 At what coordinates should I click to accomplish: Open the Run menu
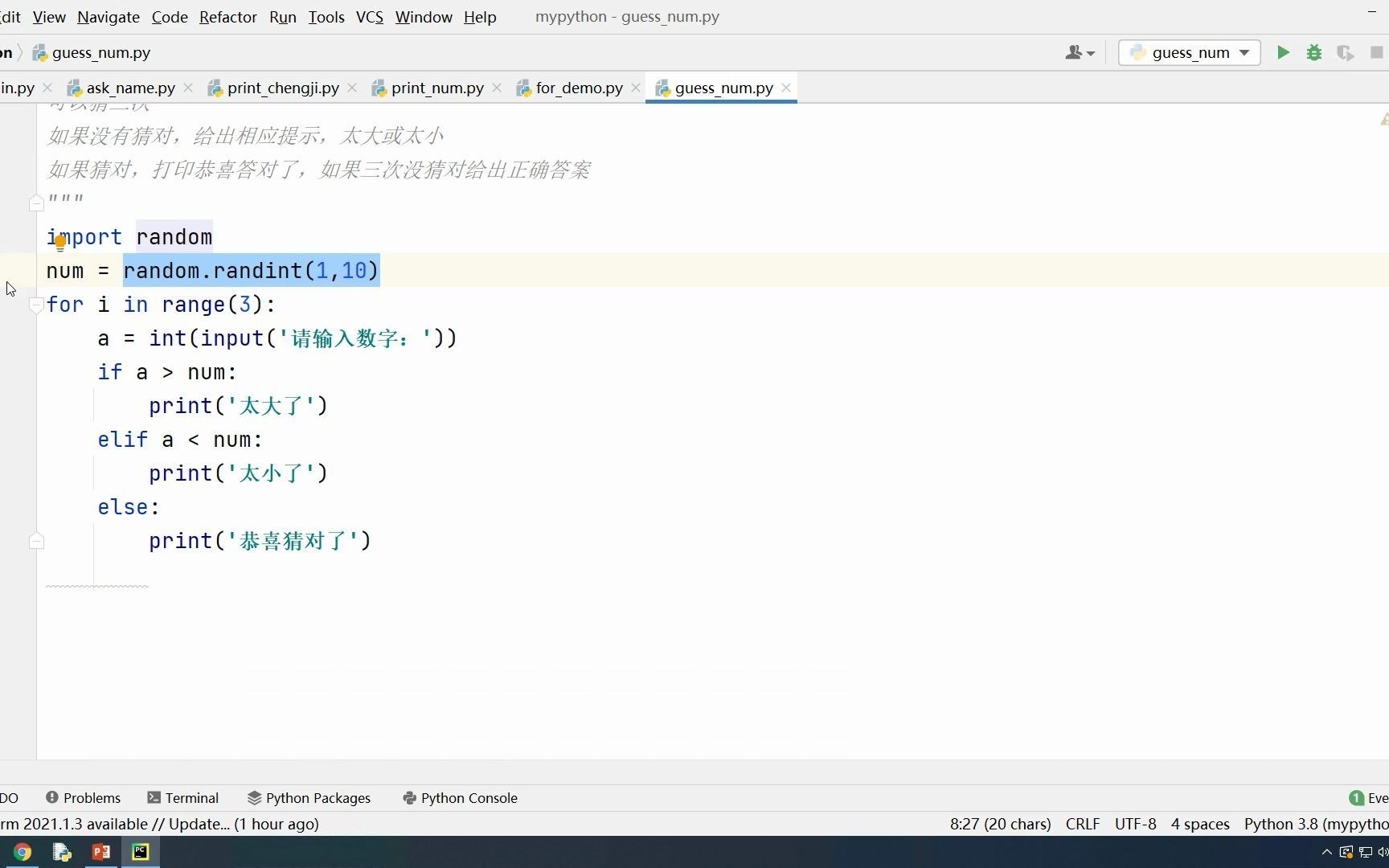tap(283, 17)
